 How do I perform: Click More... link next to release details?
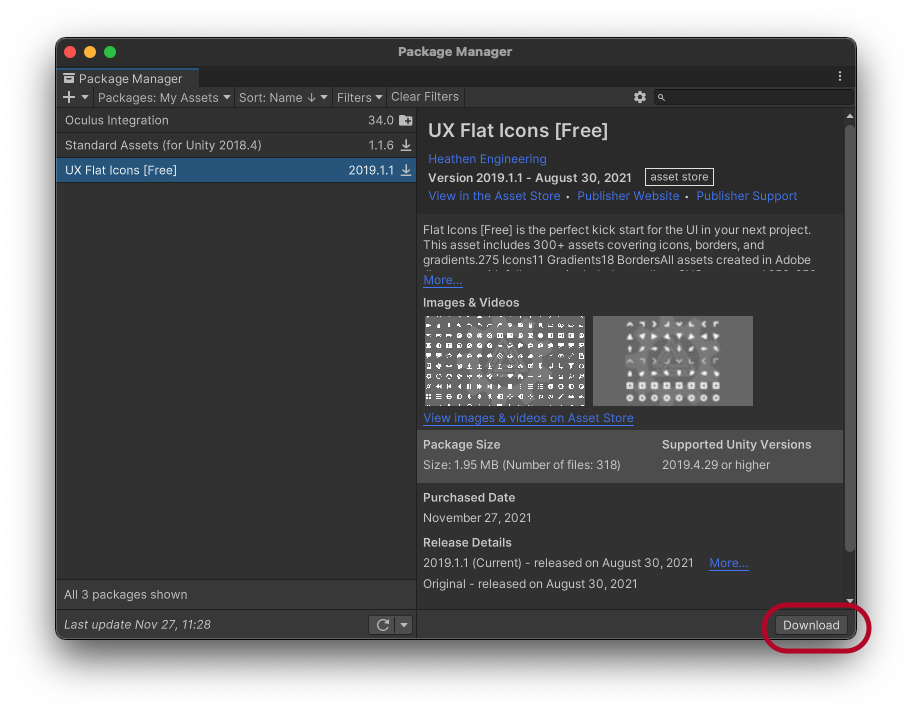tap(729, 563)
